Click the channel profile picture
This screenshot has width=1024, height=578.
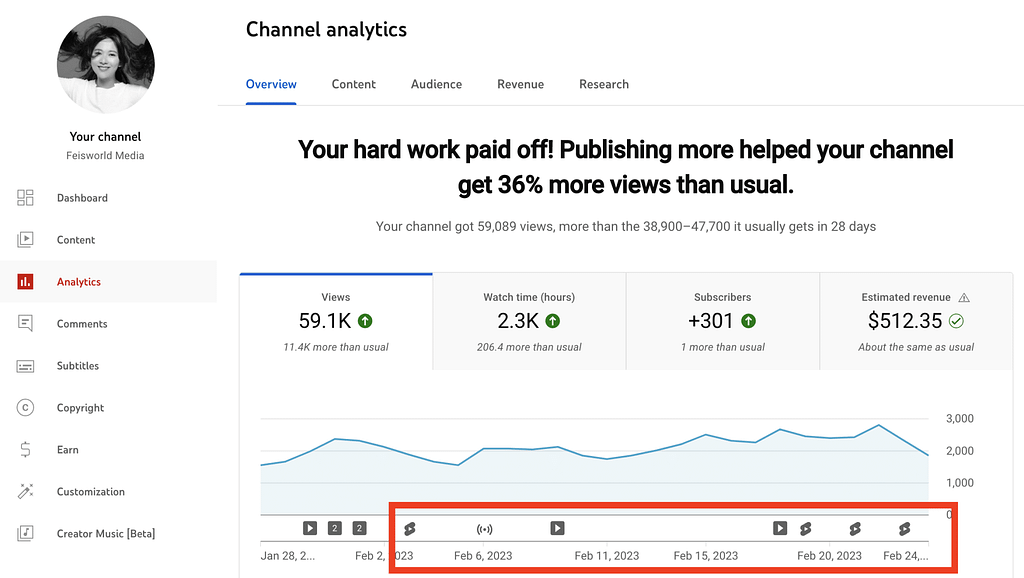click(x=106, y=65)
